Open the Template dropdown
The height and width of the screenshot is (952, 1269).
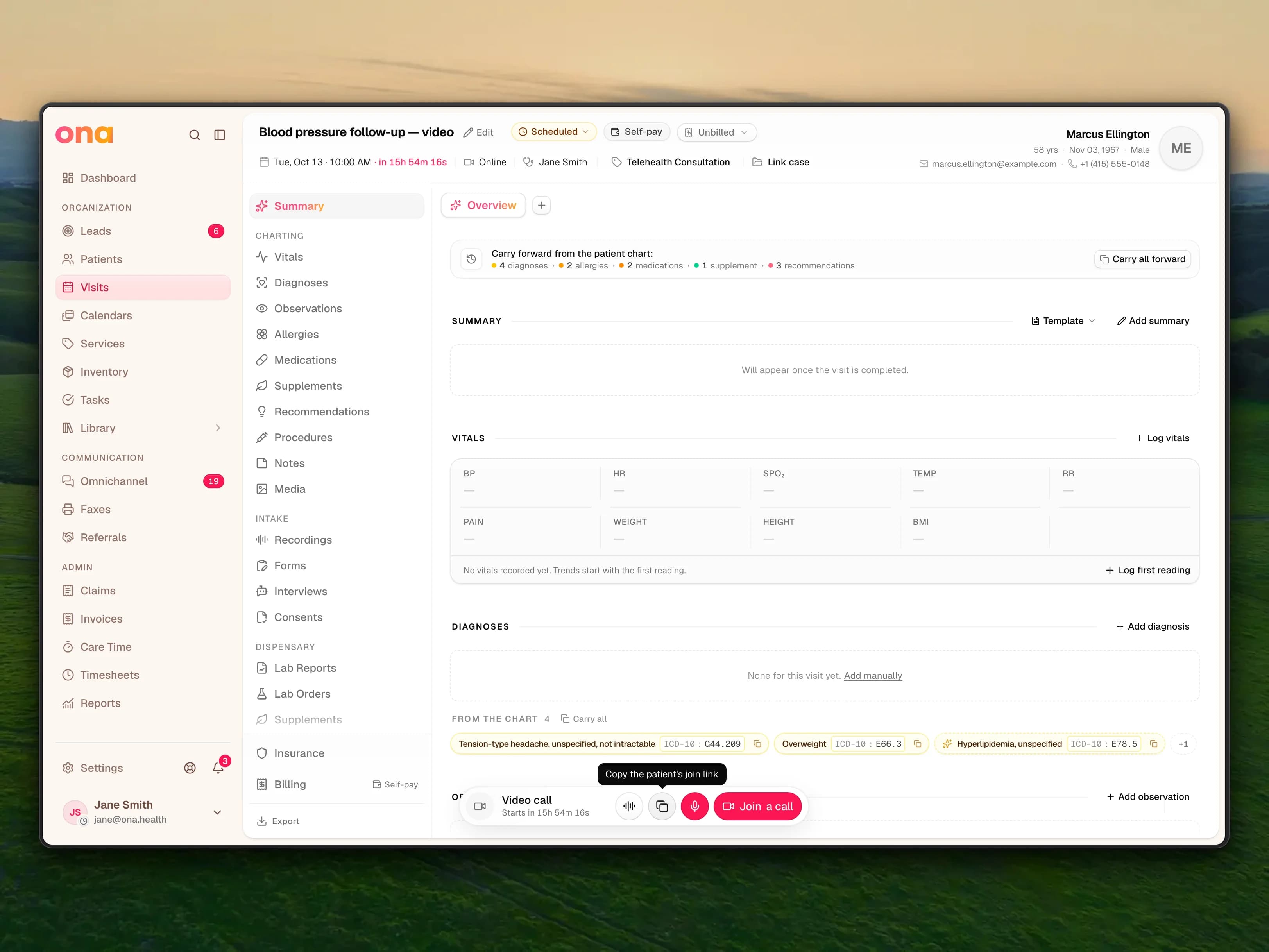[1063, 320]
